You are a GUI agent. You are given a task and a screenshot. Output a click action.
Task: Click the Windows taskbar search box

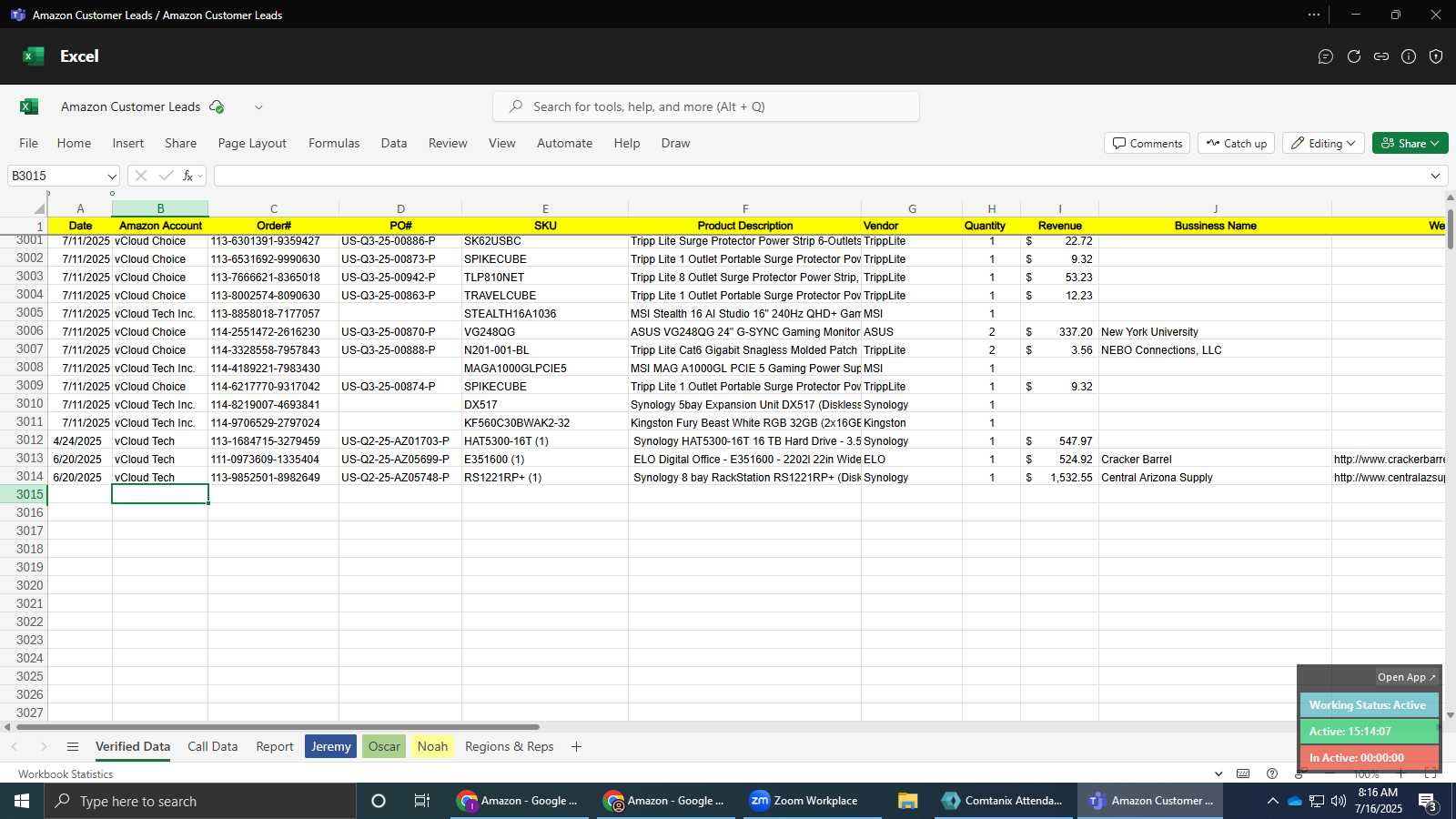click(200, 801)
